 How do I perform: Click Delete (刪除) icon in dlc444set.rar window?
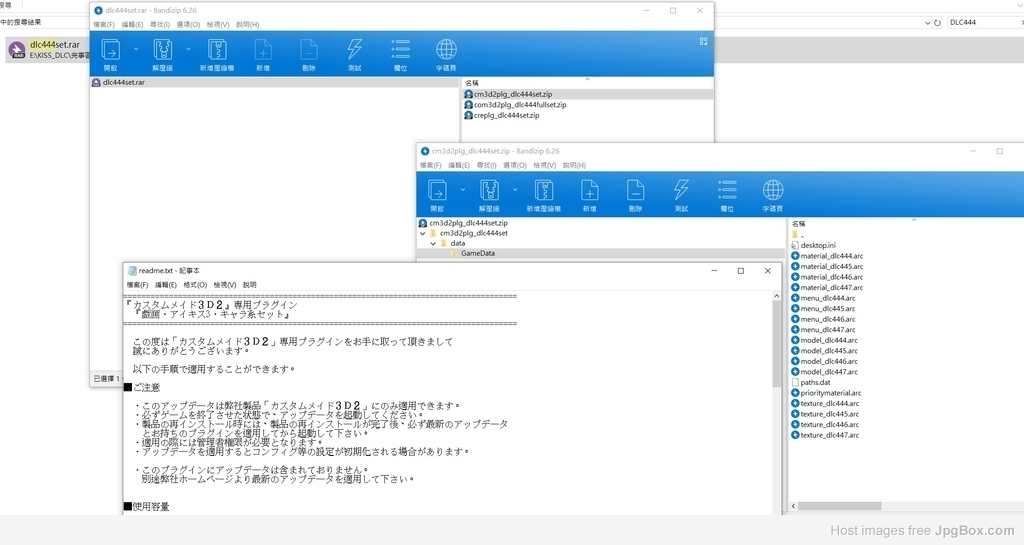(309, 50)
